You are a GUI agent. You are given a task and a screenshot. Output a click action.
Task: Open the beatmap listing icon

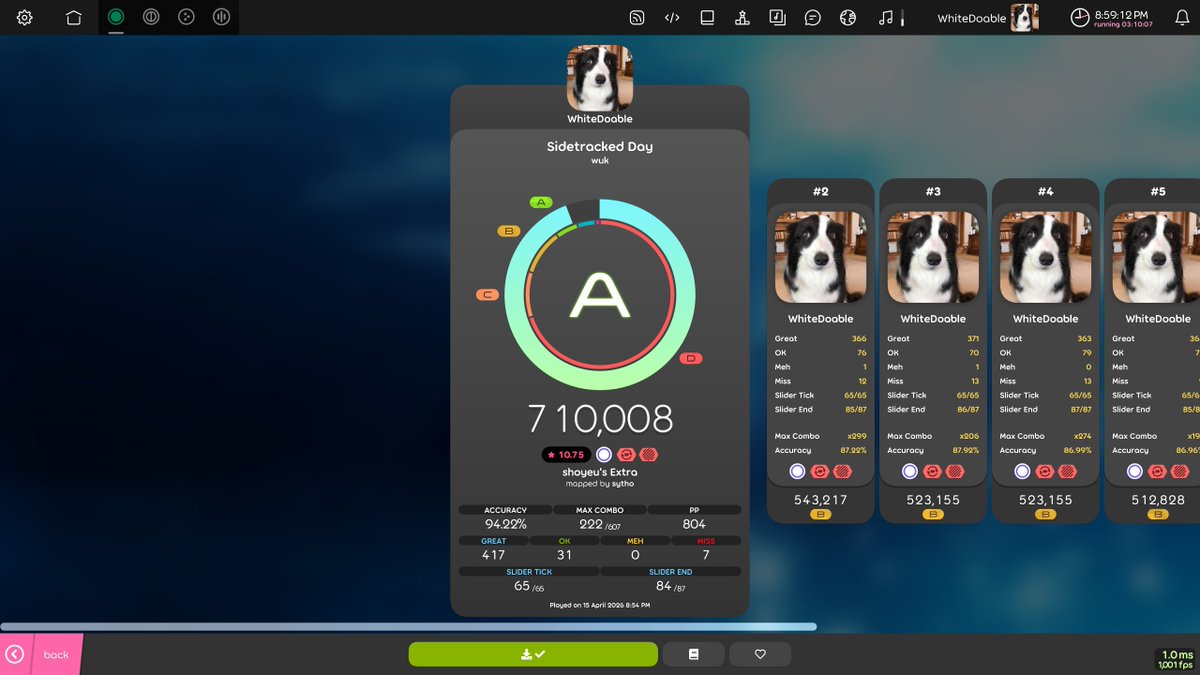click(777, 17)
